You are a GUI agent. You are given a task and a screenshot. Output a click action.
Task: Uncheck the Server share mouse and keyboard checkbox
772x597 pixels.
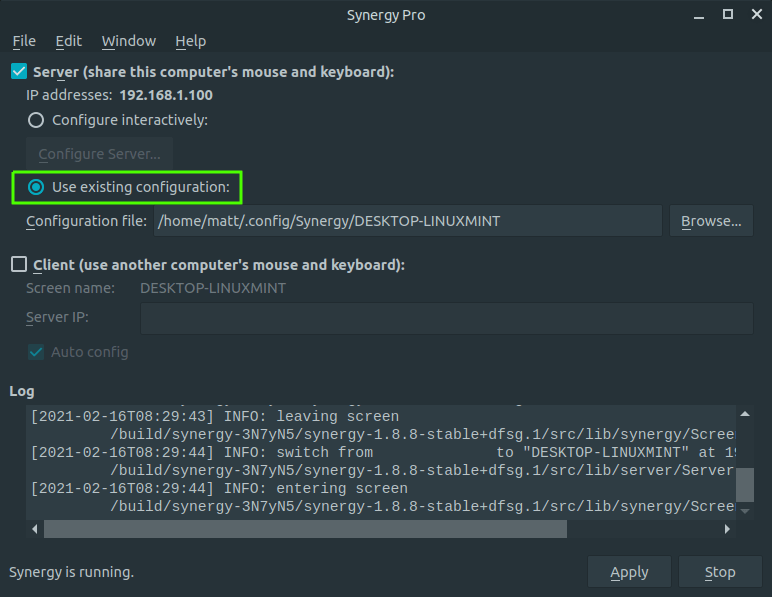tap(19, 72)
